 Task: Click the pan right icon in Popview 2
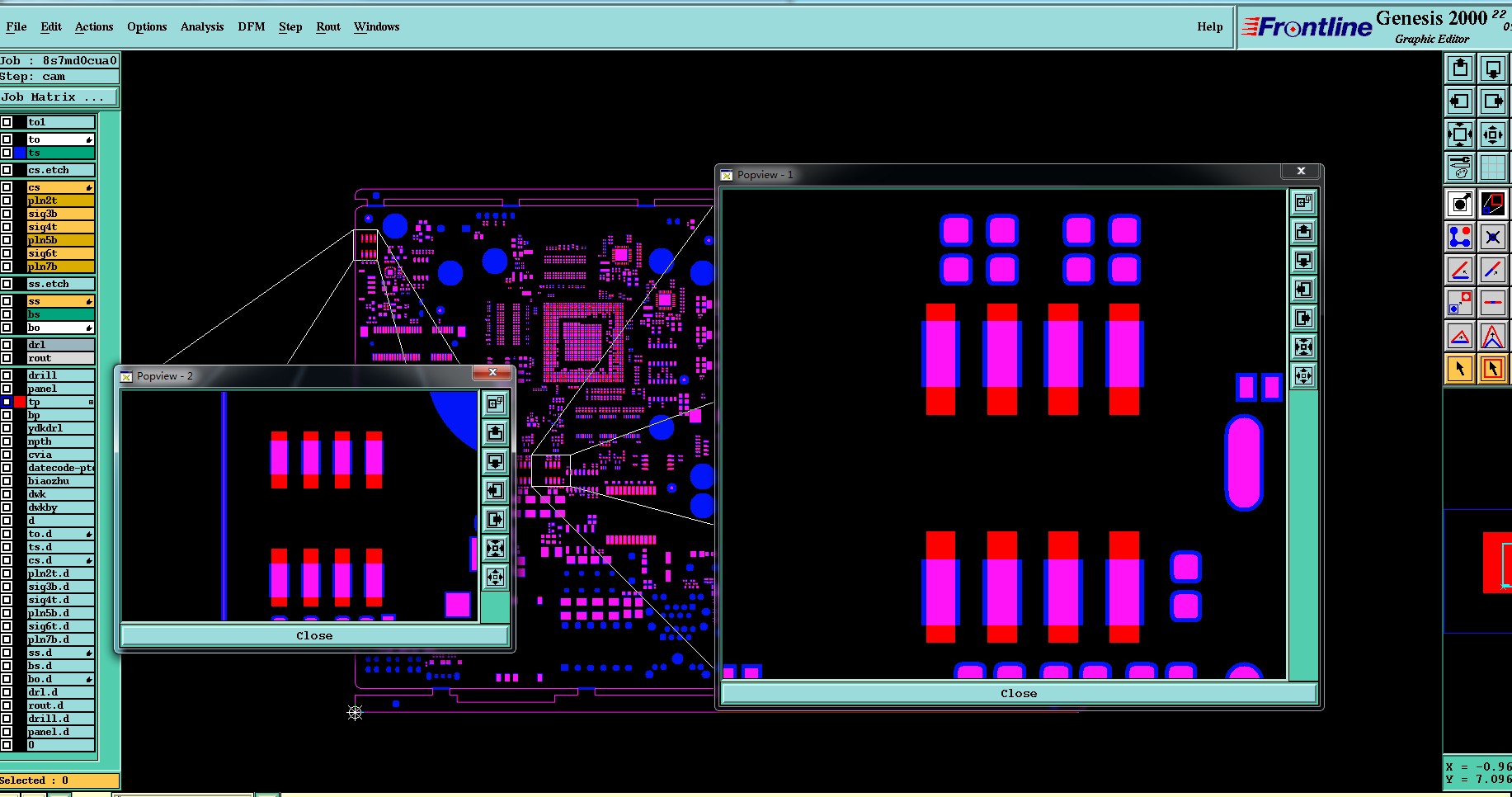[495, 519]
